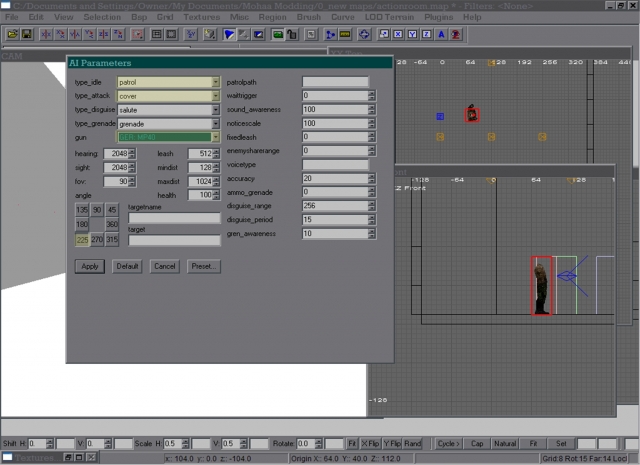Set angle to 90
Screen dimensions: 640x465
point(97,210)
